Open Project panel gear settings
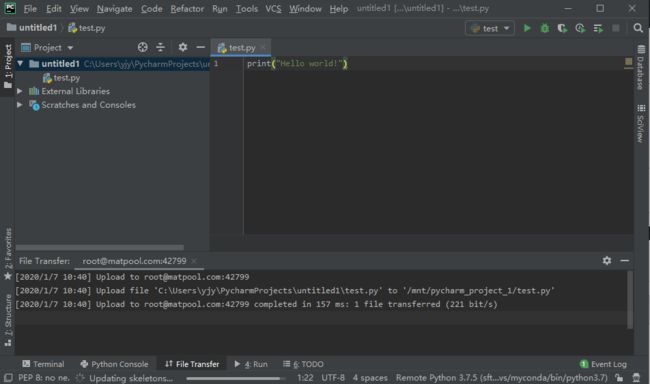Viewport: 650px width, 384px height. pos(183,47)
